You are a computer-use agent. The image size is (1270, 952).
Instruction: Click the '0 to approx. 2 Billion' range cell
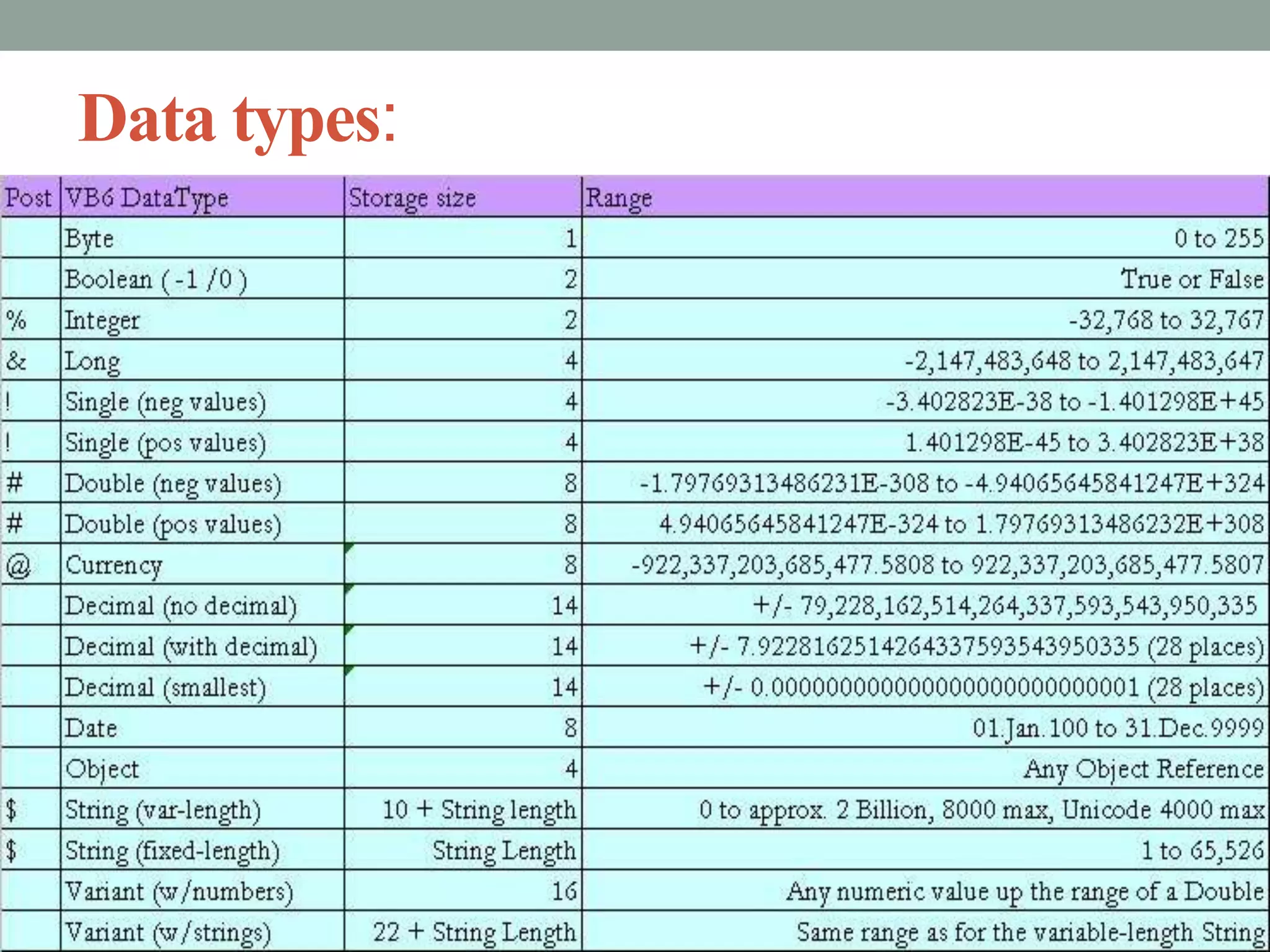[x=926, y=809]
